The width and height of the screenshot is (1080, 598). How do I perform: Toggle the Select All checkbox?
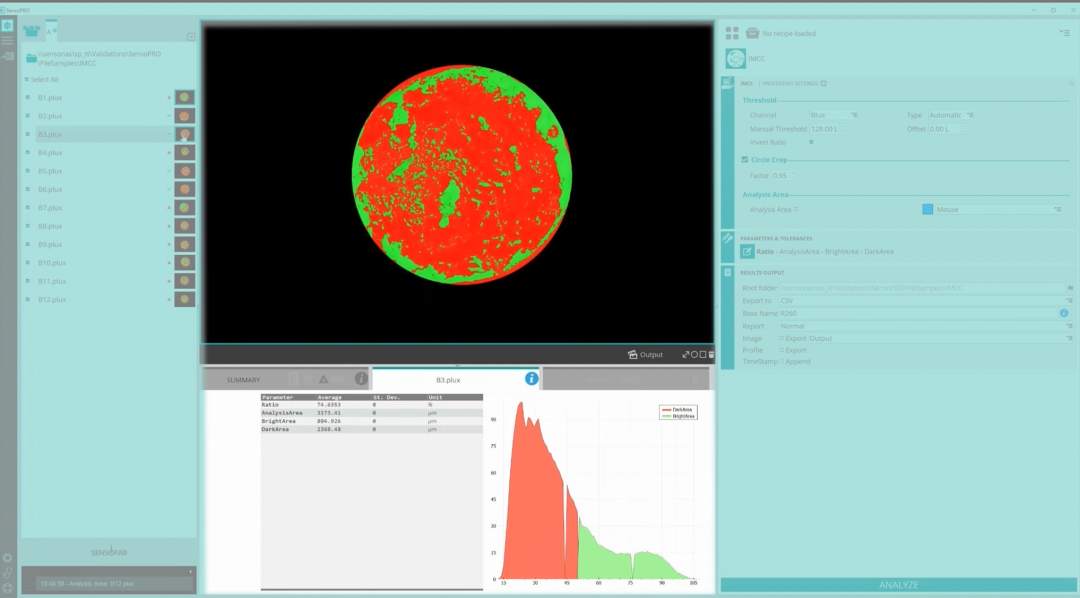[27, 79]
